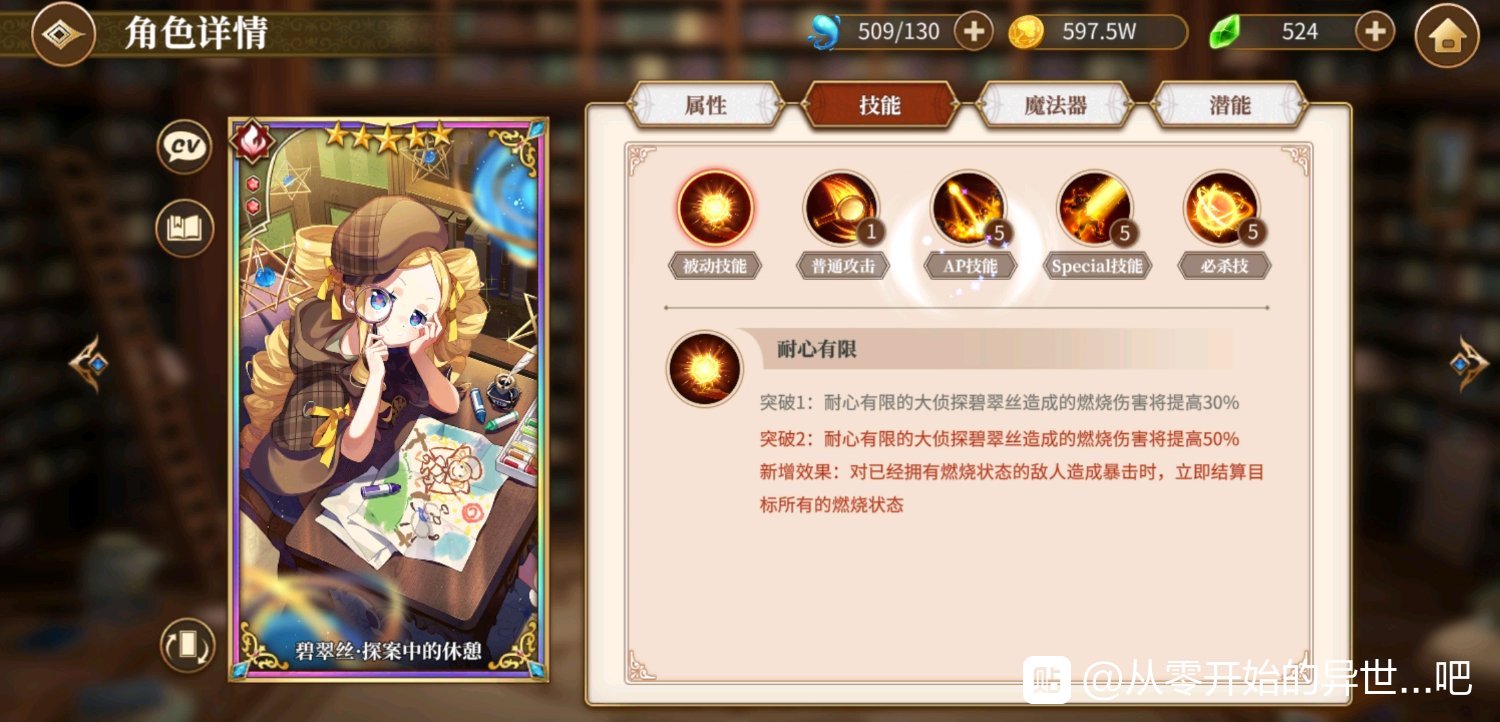Play the character CV voice
The width and height of the screenshot is (1500, 722).
click(185, 147)
